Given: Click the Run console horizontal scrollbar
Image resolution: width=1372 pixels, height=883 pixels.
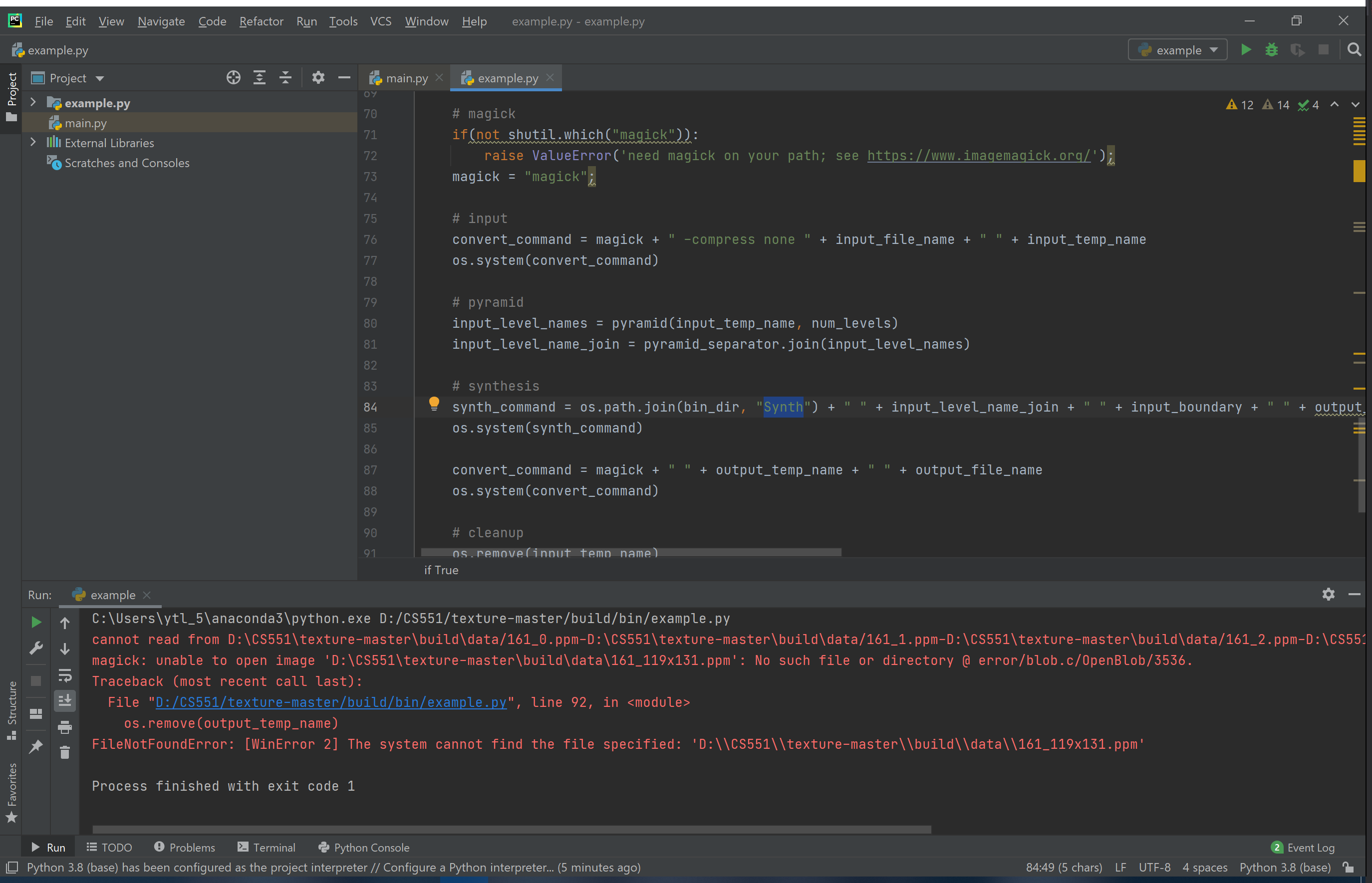Looking at the screenshot, I should 512,829.
